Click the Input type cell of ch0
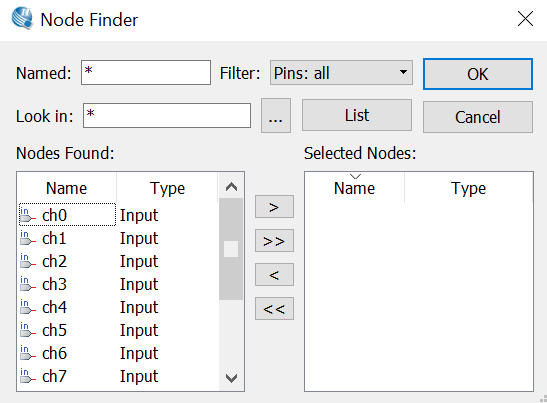Image resolution: width=547 pixels, height=403 pixels. (x=139, y=216)
